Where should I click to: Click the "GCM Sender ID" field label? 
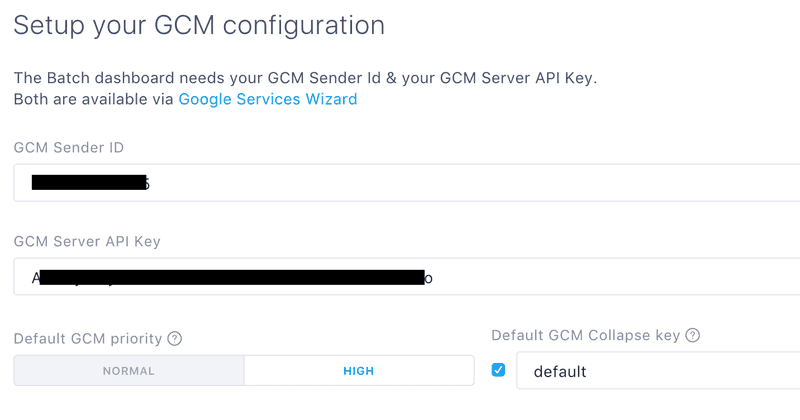click(69, 147)
